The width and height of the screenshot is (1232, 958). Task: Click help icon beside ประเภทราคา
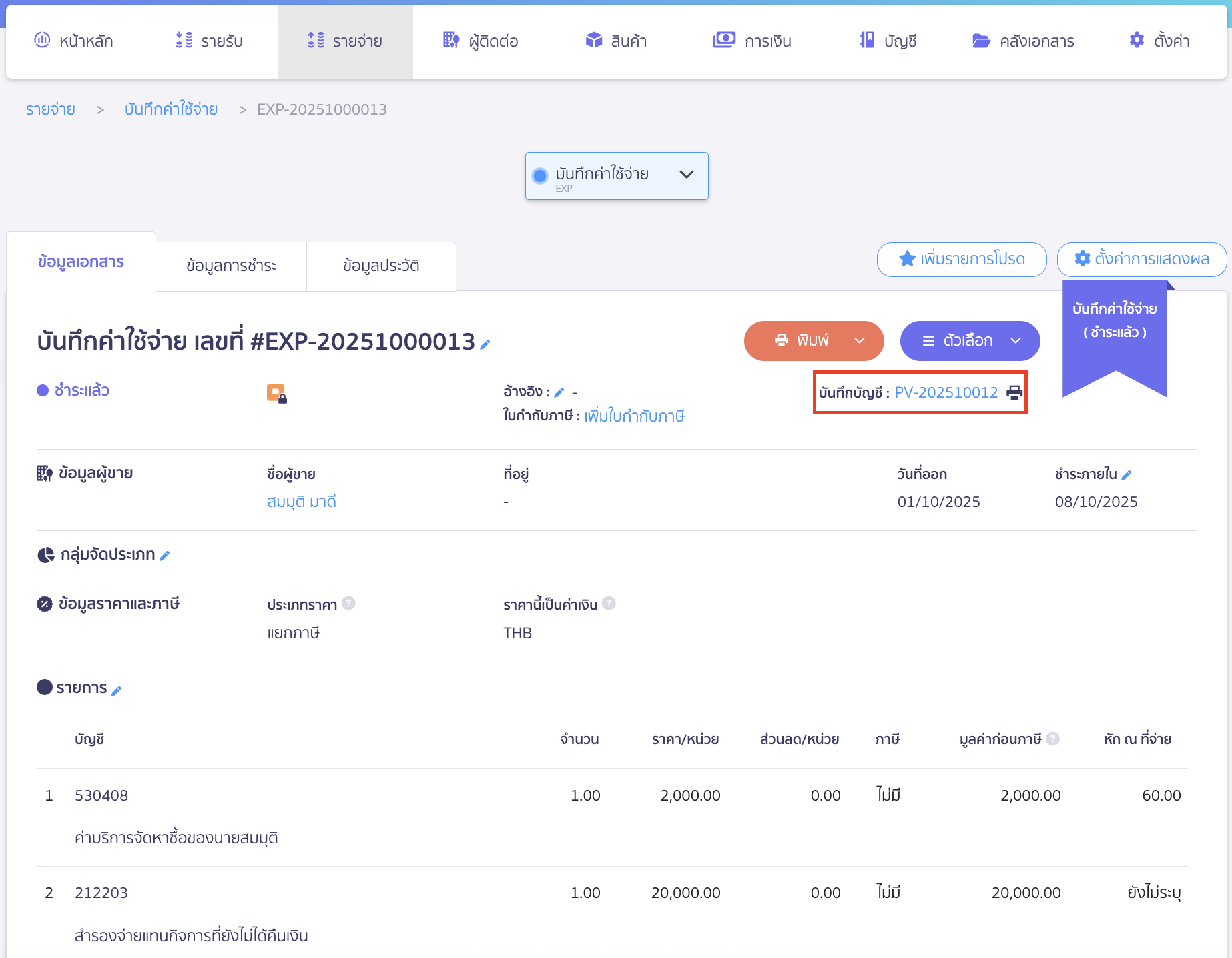(348, 604)
